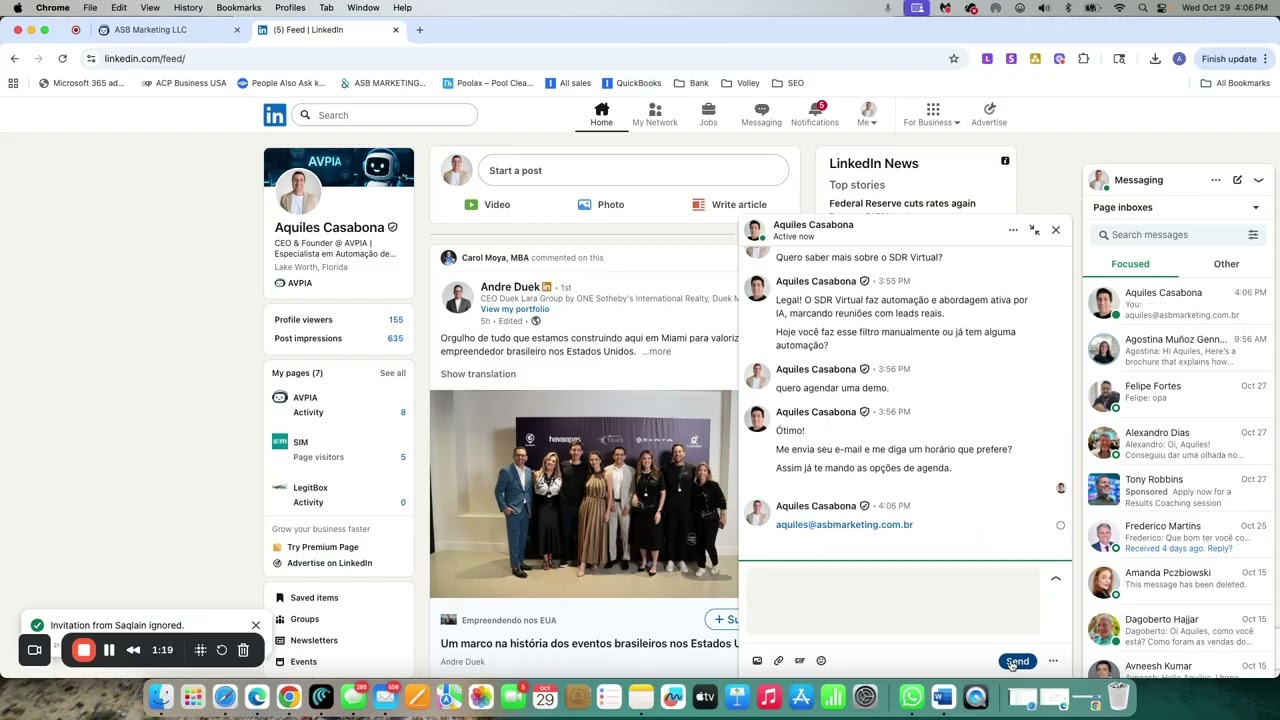Switch to the Other messages tab
The height and width of the screenshot is (720, 1280).
tap(1226, 264)
